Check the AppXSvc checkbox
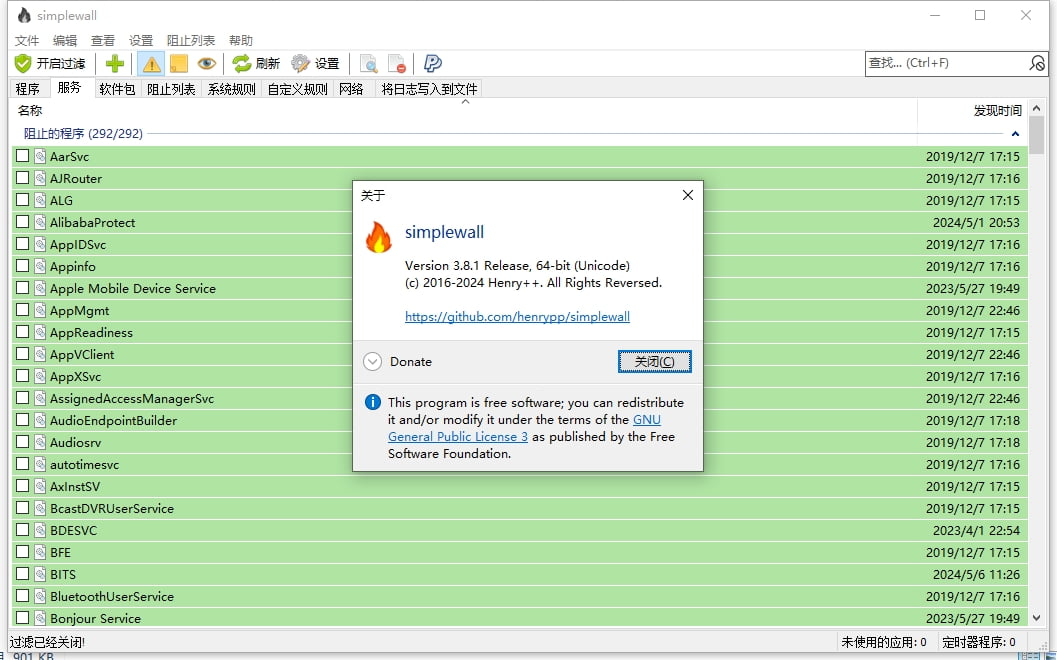The image size is (1057, 660). pyautogui.click(x=22, y=376)
